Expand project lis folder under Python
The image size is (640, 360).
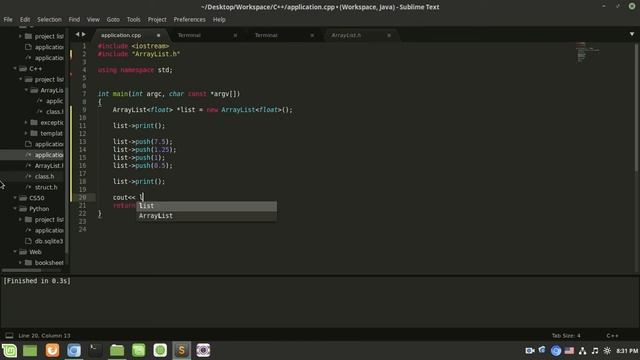tap(20, 220)
